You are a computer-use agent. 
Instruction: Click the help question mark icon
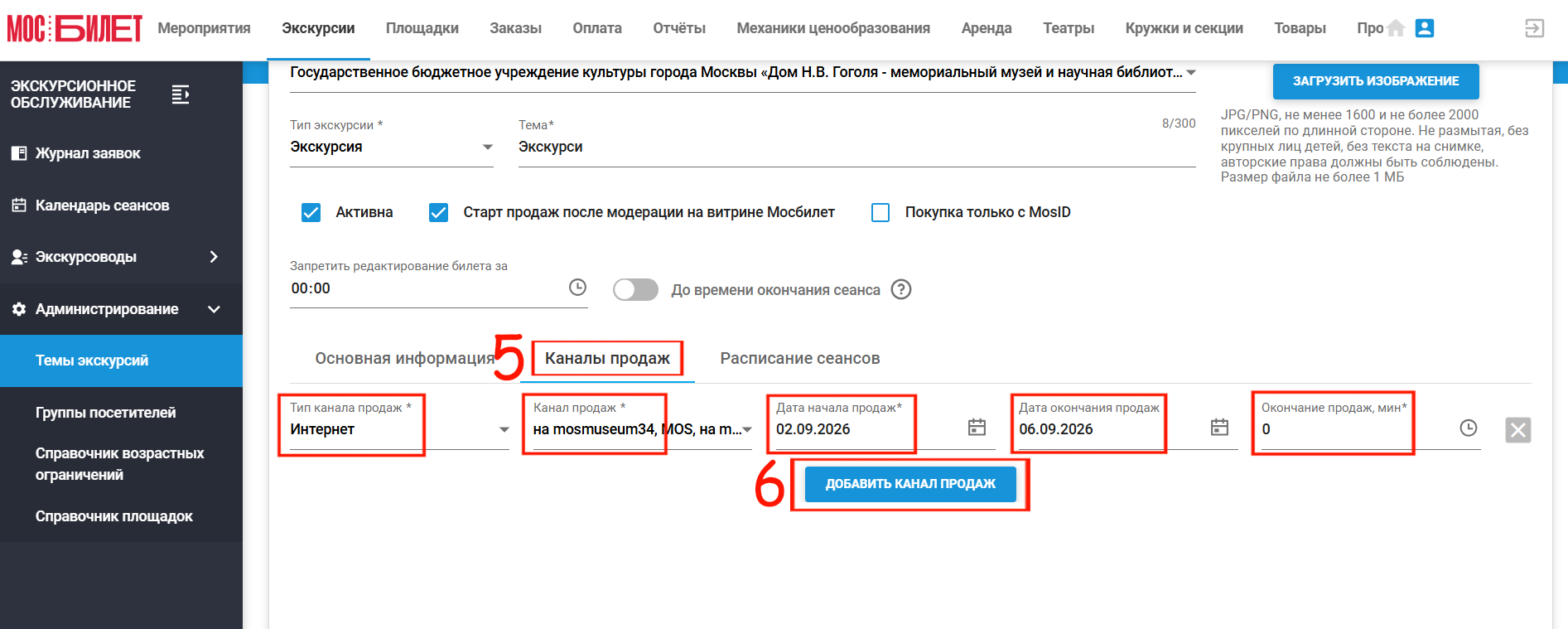tap(901, 289)
